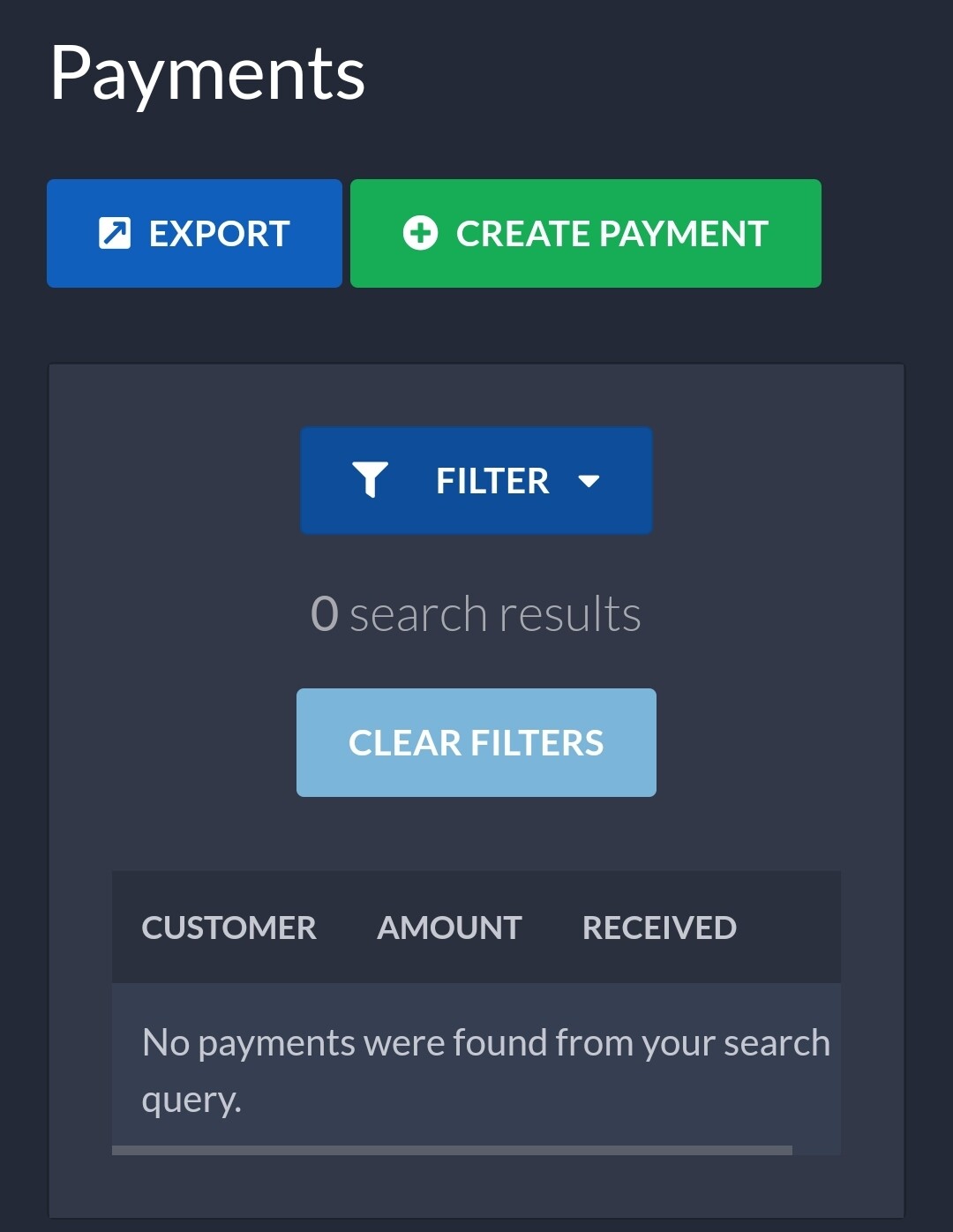Expand the Filter dropdown caret
This screenshot has height=1232, width=953.
589,481
